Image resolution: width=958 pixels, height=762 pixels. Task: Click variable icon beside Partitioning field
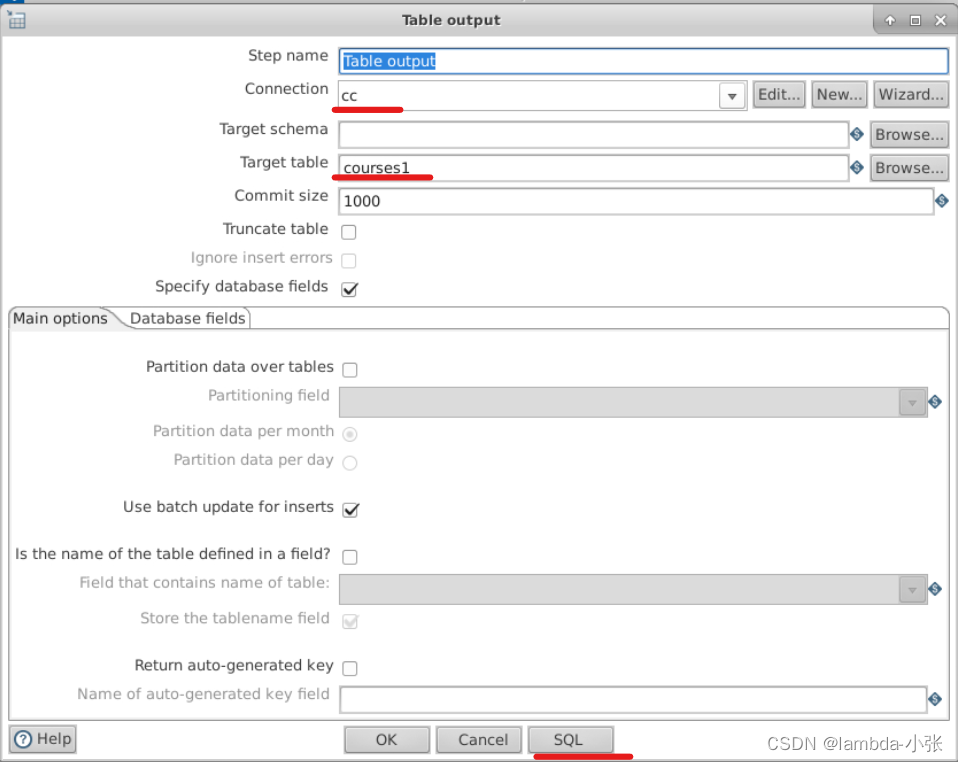pos(935,401)
